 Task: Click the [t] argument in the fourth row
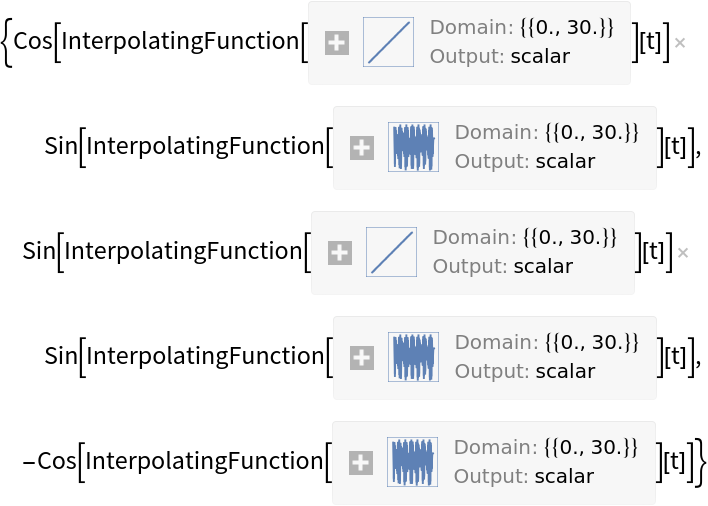tap(677, 357)
